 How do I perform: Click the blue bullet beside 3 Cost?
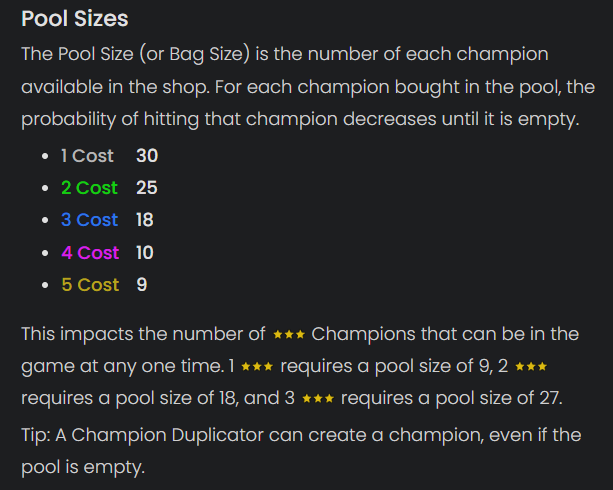pyautogui.click(x=46, y=220)
